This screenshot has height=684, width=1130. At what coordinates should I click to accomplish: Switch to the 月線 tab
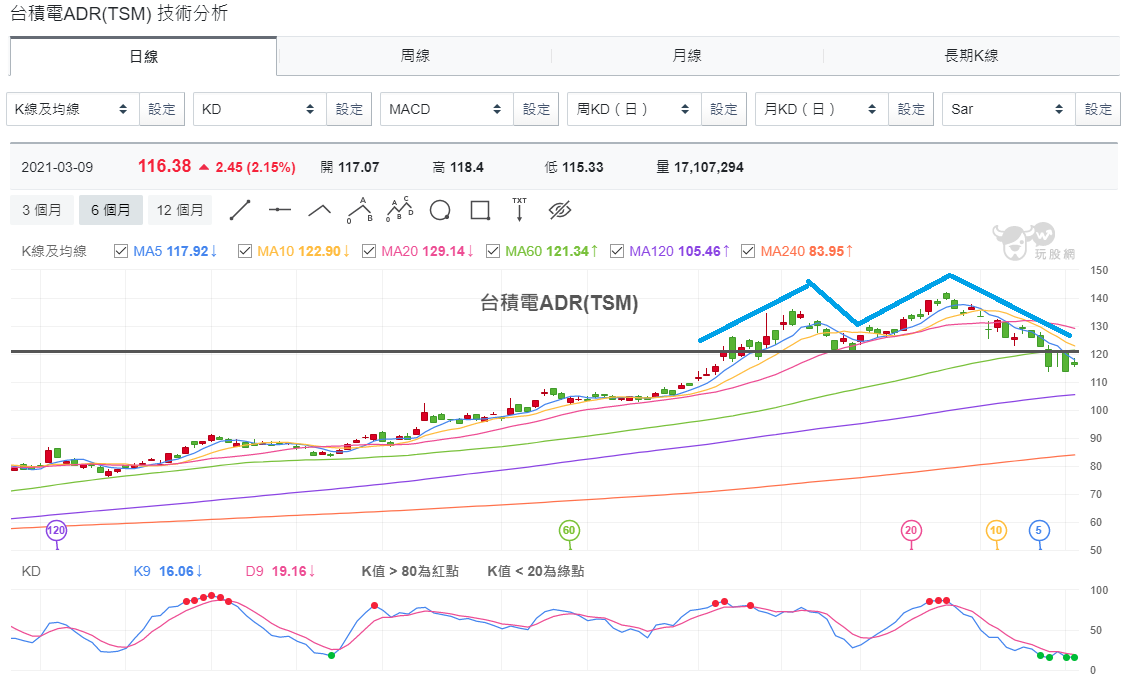point(687,55)
